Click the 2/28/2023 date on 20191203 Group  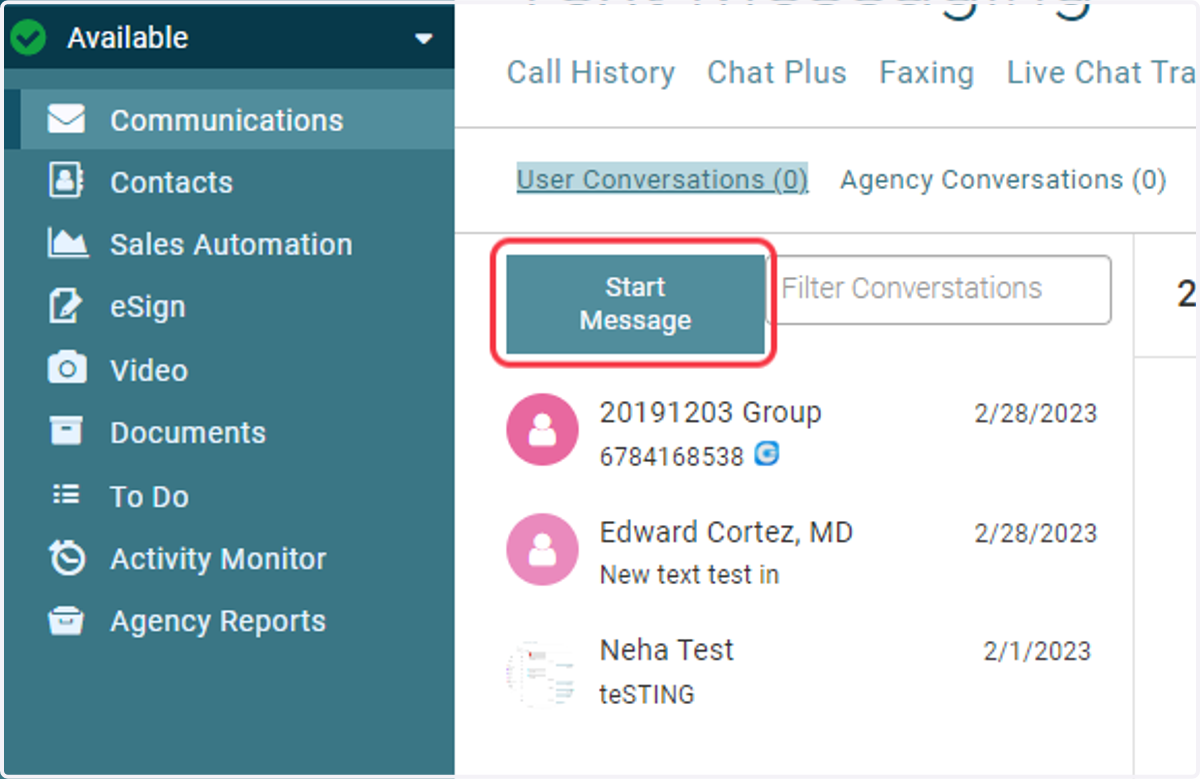[x=1036, y=413]
